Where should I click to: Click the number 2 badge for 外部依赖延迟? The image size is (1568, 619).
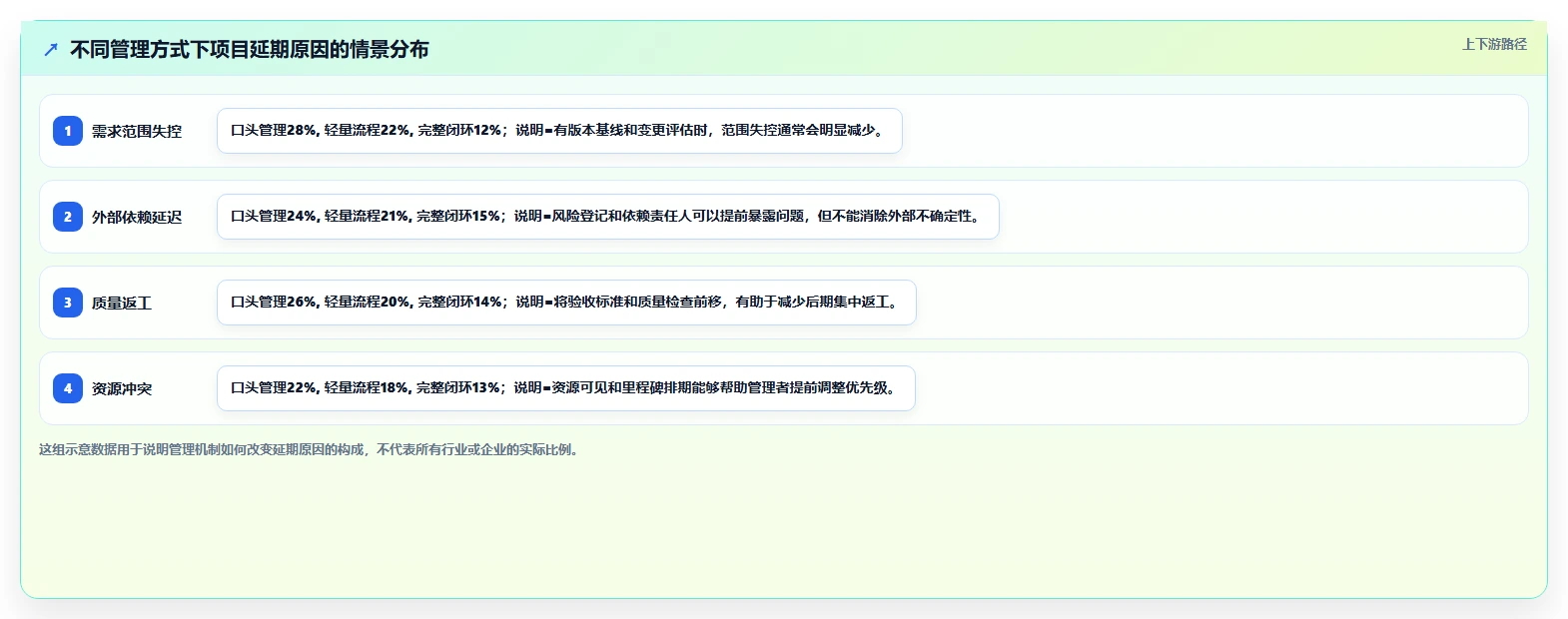68,217
